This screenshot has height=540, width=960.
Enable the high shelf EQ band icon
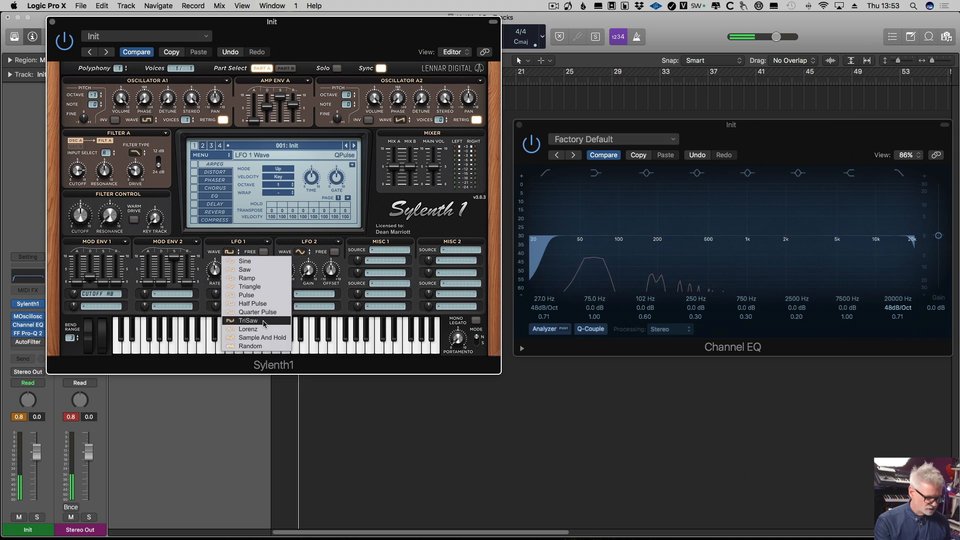tap(849, 173)
